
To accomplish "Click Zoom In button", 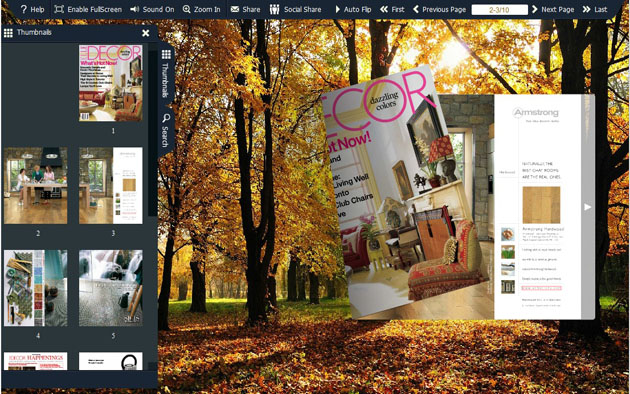I will [201, 9].
